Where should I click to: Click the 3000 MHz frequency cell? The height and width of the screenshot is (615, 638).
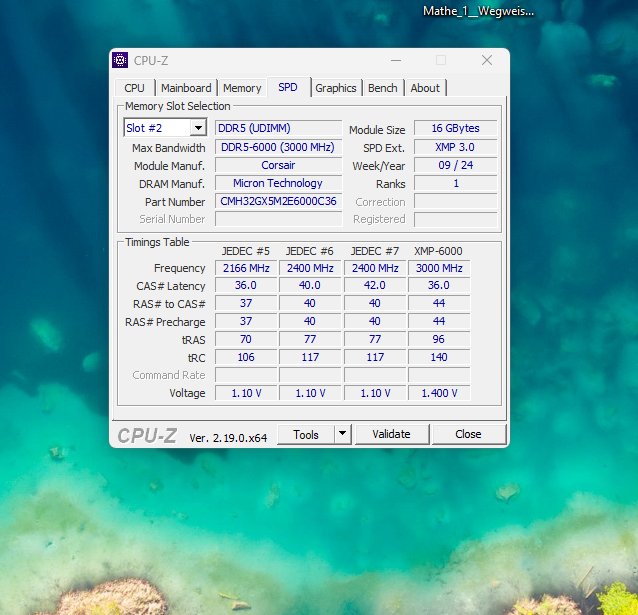point(439,268)
